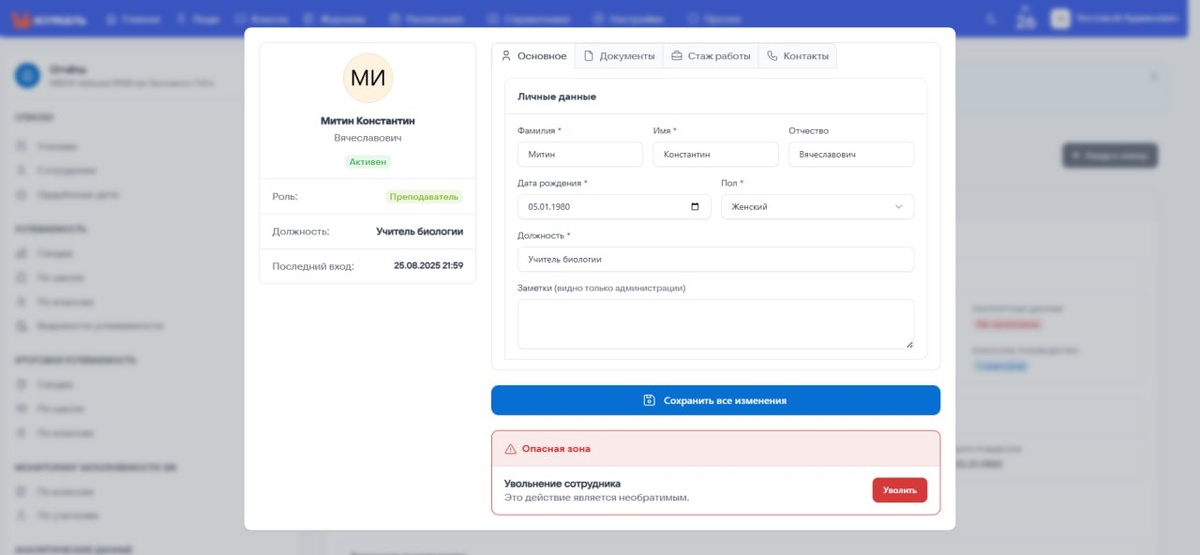Image resolution: width=1200 pixels, height=555 pixels.
Task: Click the floppy disk save icon
Action: pos(649,400)
